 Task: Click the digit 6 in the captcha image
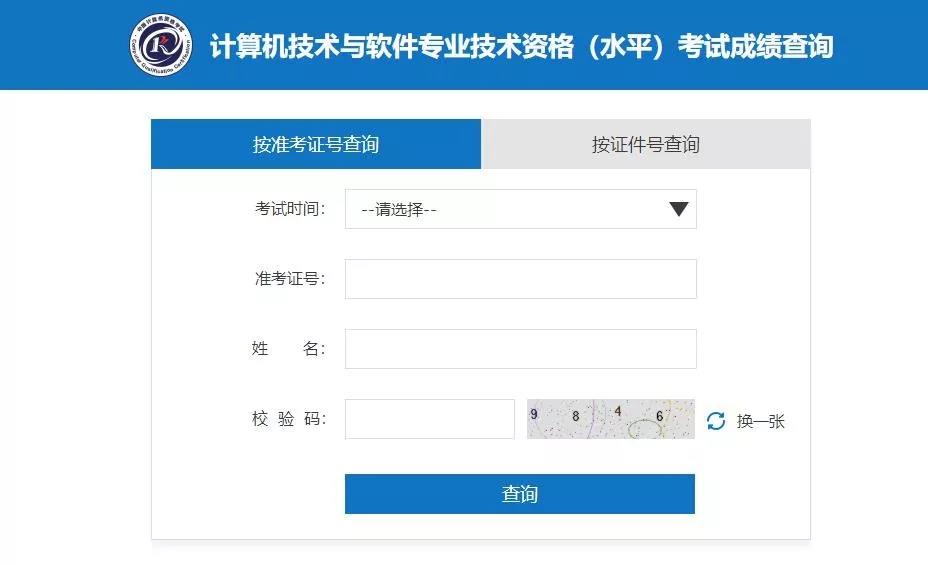pyautogui.click(x=659, y=416)
